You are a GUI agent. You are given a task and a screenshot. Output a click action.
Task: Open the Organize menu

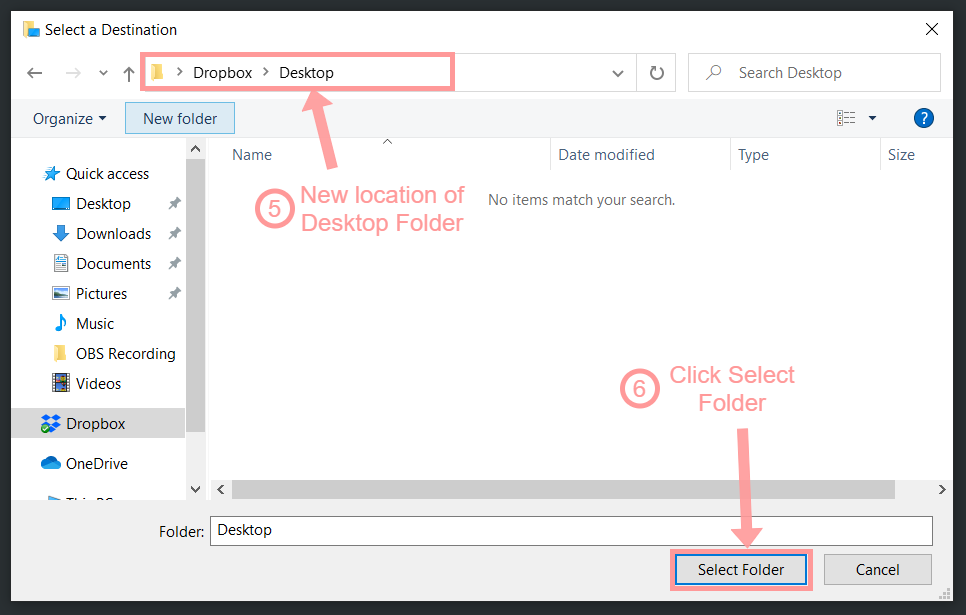coord(70,118)
